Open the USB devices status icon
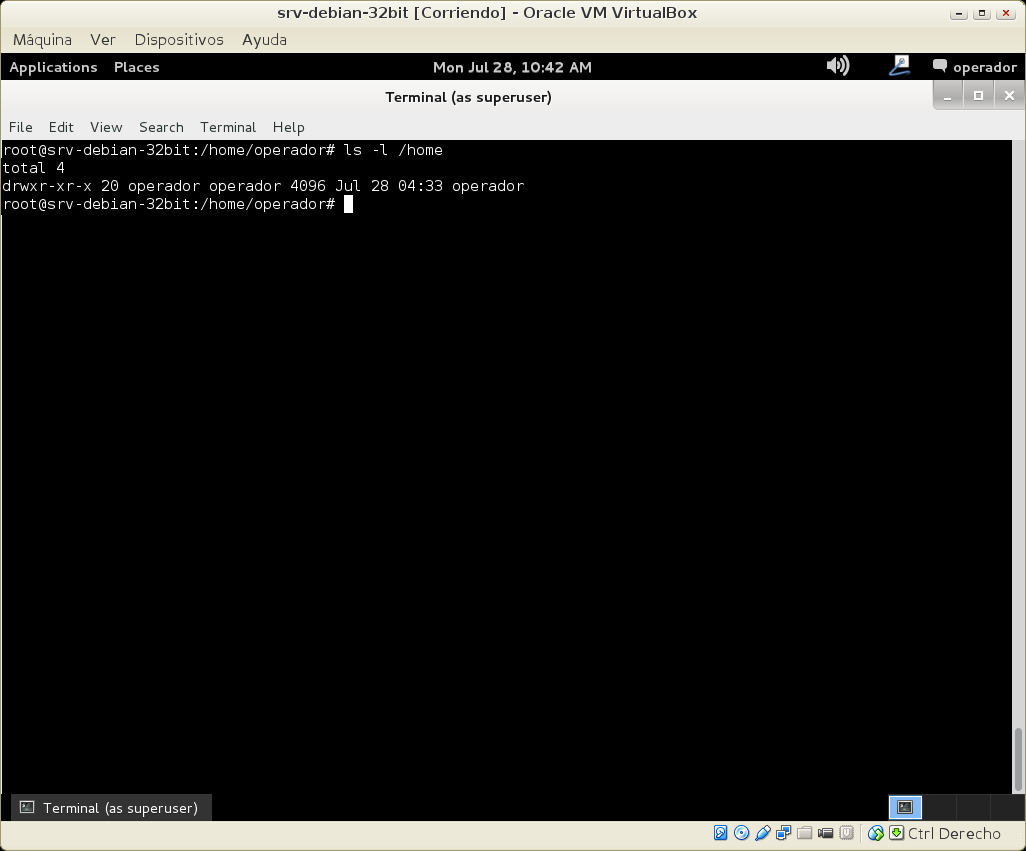The image size is (1026, 851). (763, 833)
